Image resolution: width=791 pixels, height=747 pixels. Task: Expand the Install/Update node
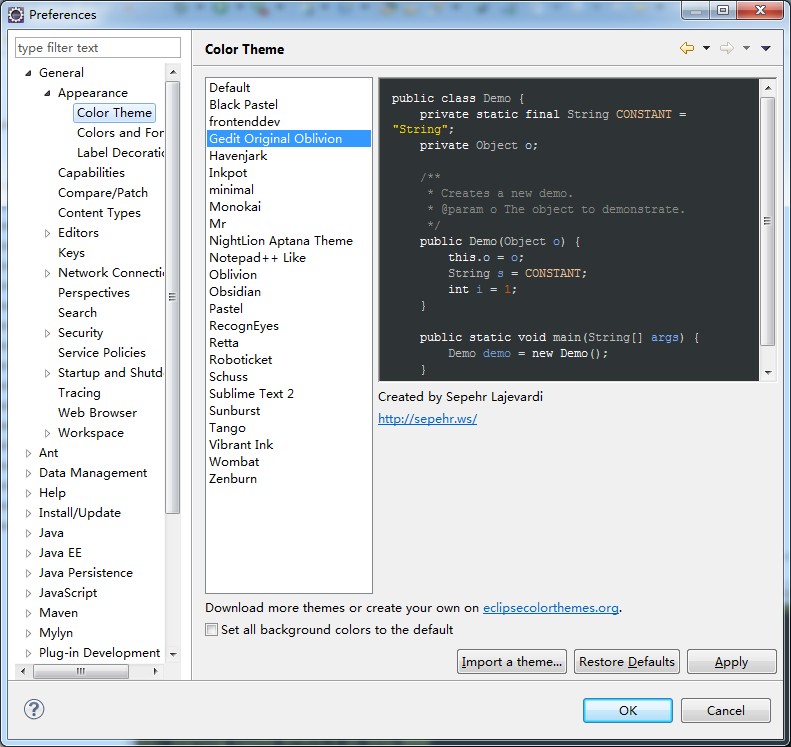point(28,513)
